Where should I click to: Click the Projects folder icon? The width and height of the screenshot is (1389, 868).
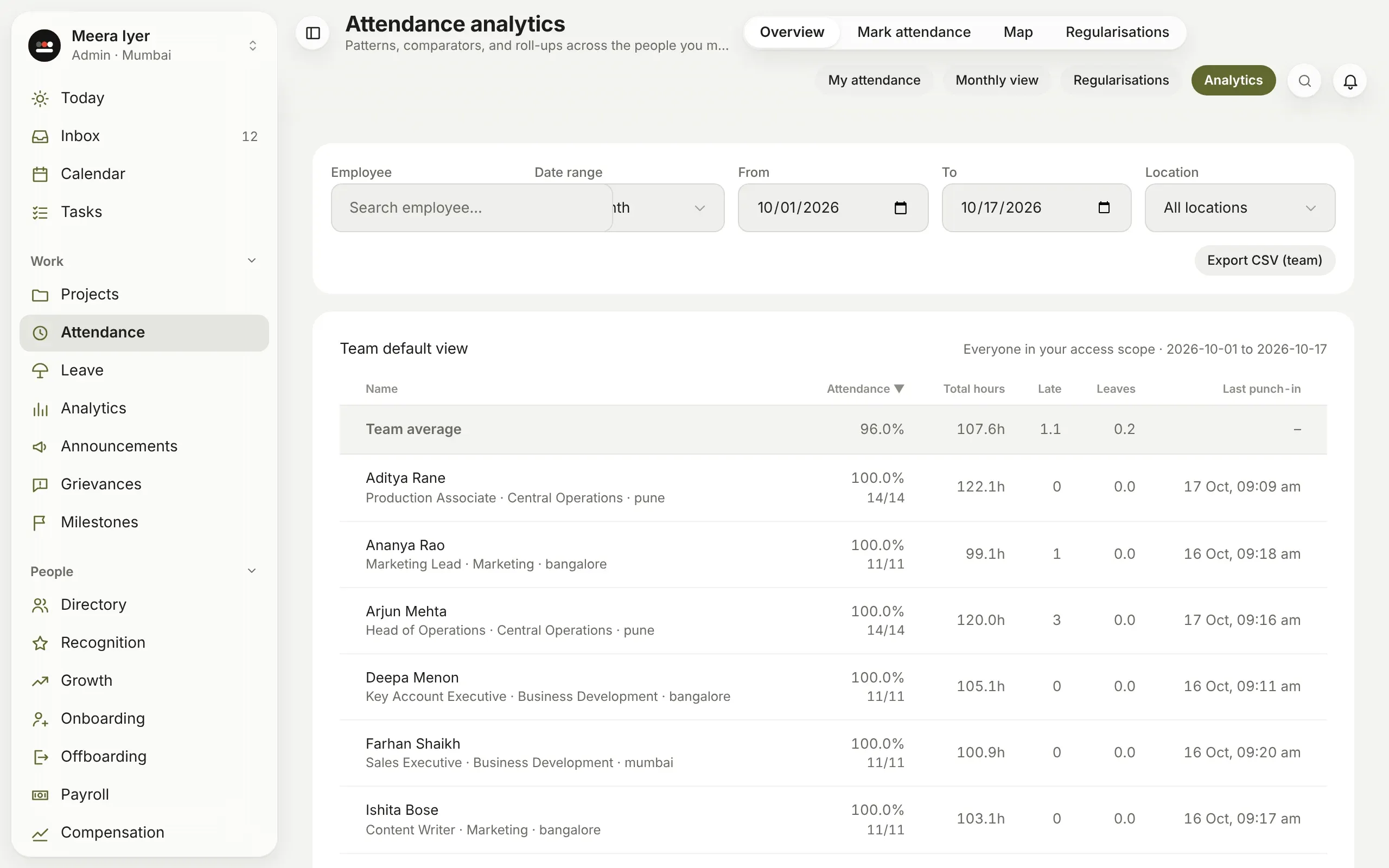[x=40, y=295]
